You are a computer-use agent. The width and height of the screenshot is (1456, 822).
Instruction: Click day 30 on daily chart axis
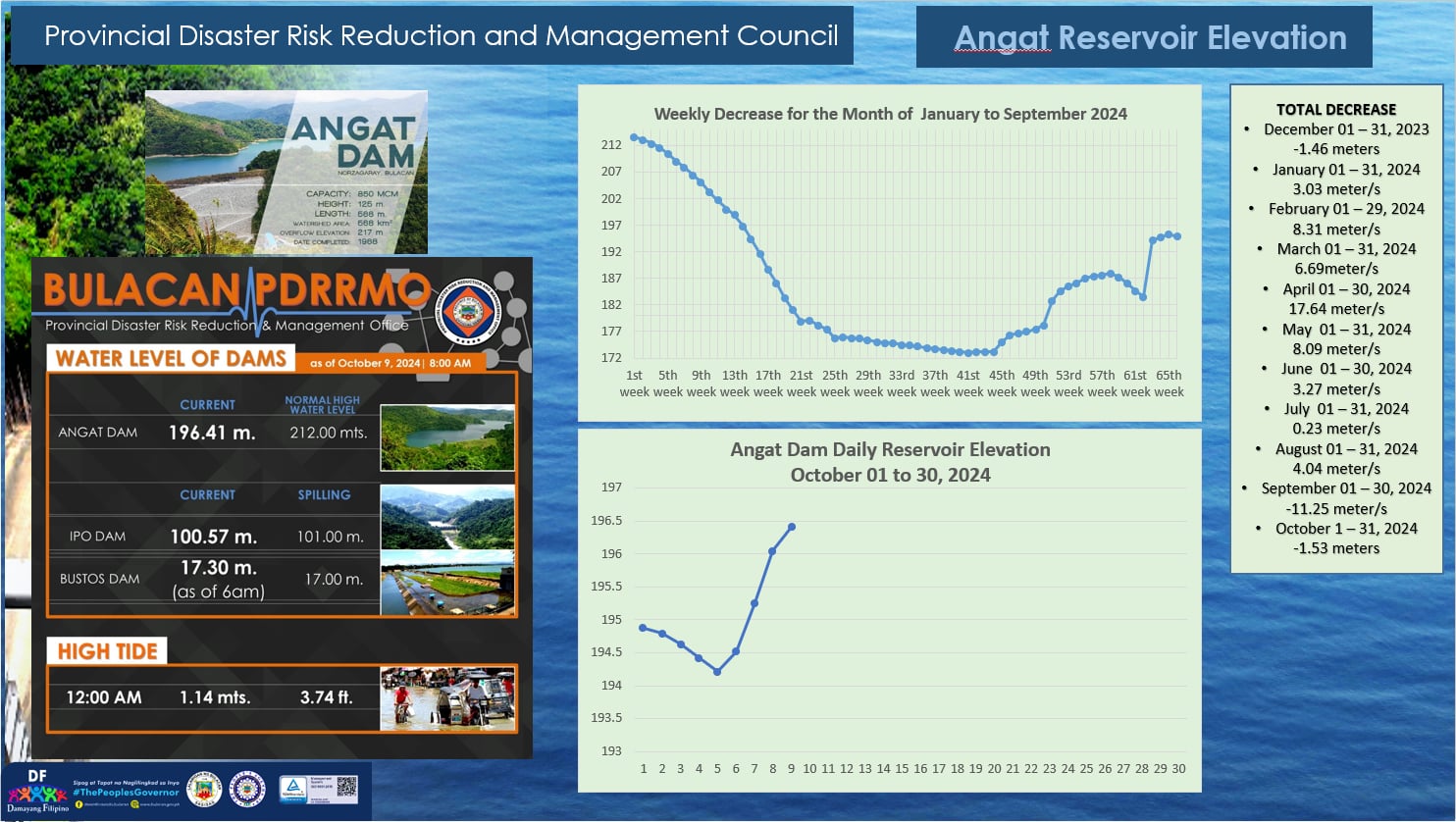click(1178, 768)
